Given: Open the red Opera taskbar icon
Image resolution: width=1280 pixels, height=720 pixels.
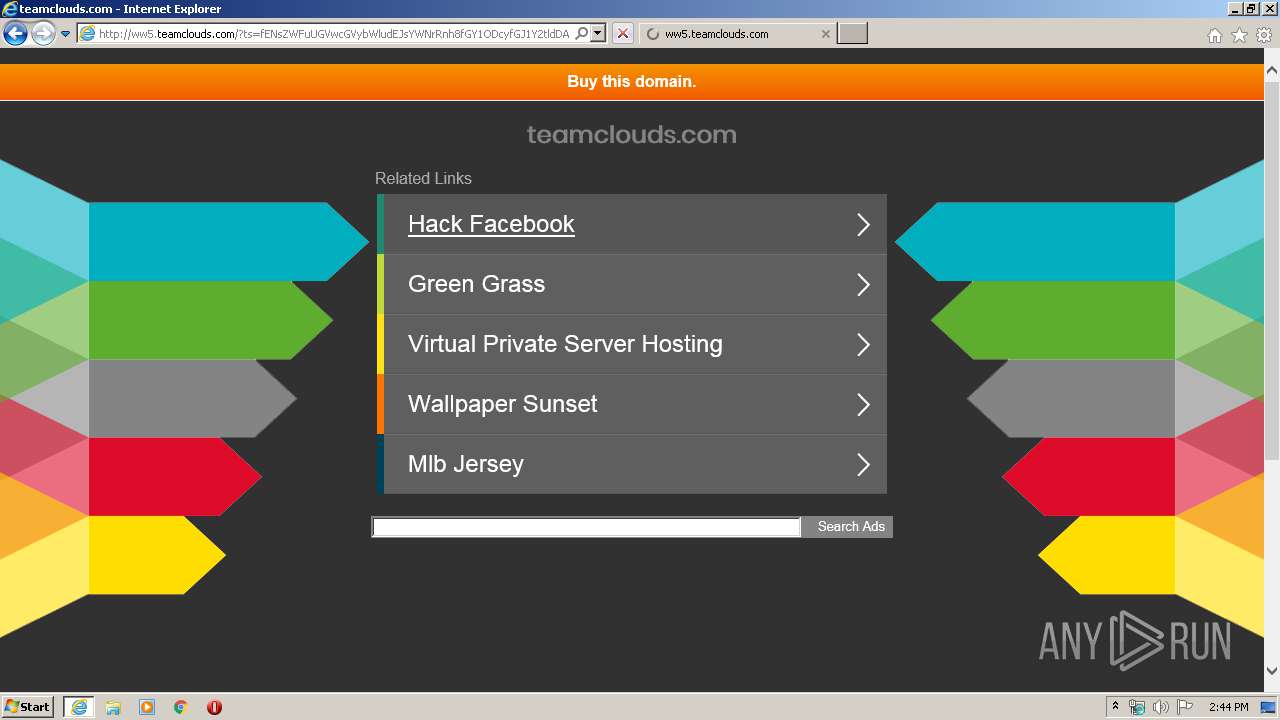Looking at the screenshot, I should (214, 707).
